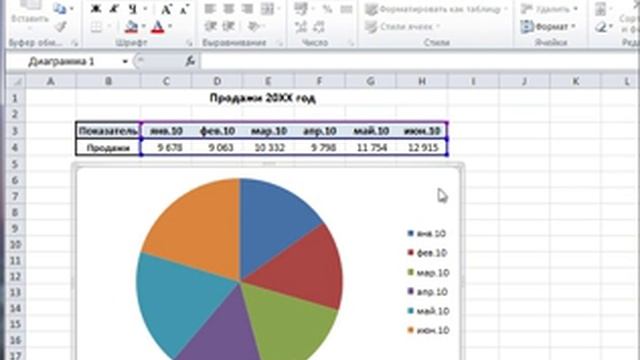This screenshot has width=640, height=360.
Task: Select column C header
Action: pyautogui.click(x=166, y=82)
